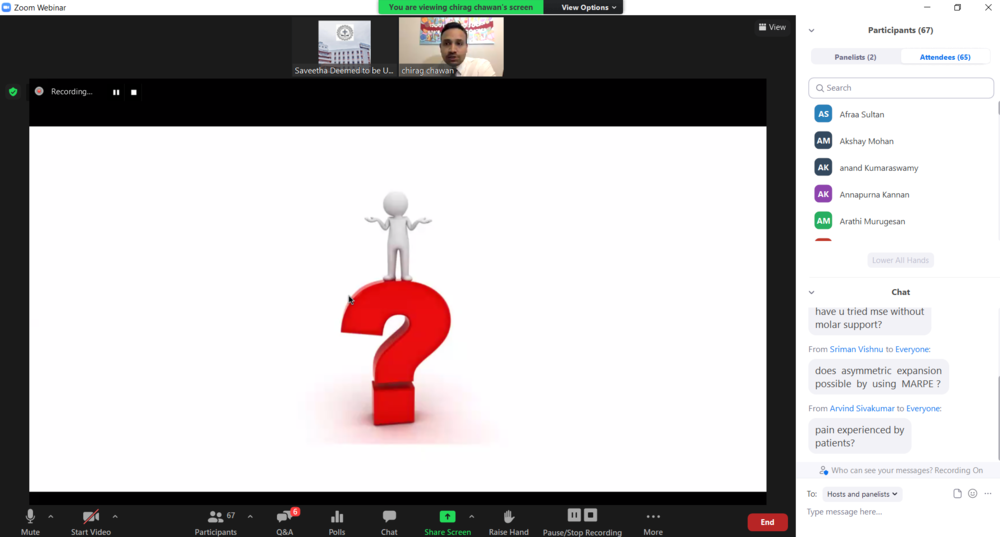This screenshot has width=1000, height=537.
Task: Click the Search participants field
Action: pos(901,88)
